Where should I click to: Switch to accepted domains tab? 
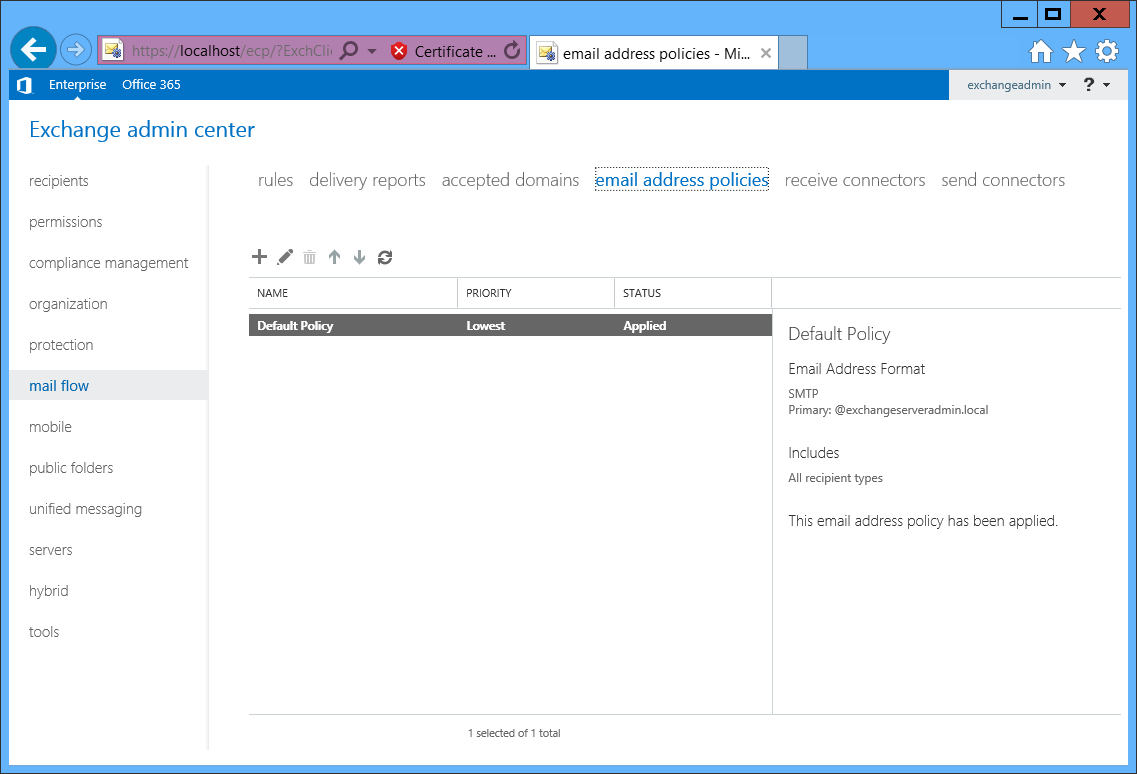(510, 180)
